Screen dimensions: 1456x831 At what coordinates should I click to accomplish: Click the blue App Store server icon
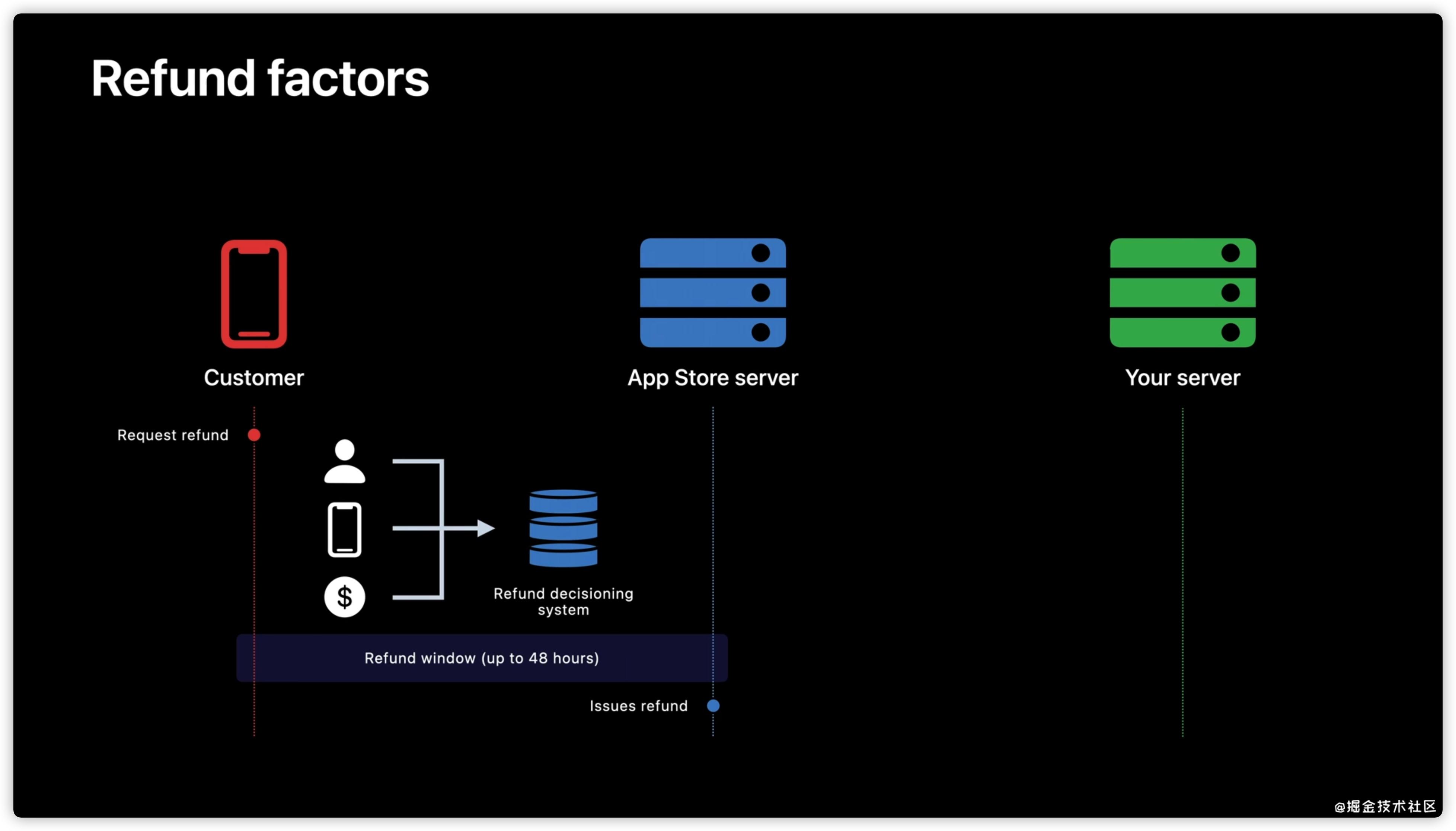[x=713, y=292]
